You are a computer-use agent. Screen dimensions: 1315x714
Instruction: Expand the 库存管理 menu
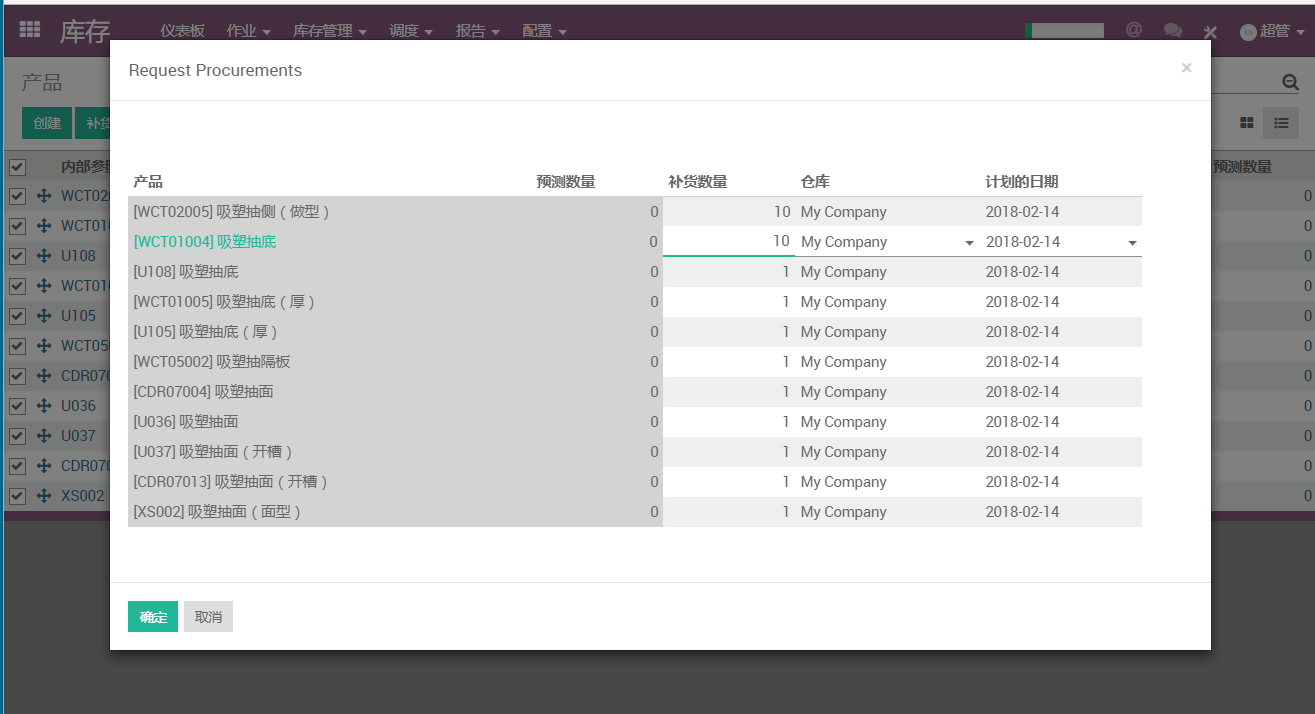(329, 31)
